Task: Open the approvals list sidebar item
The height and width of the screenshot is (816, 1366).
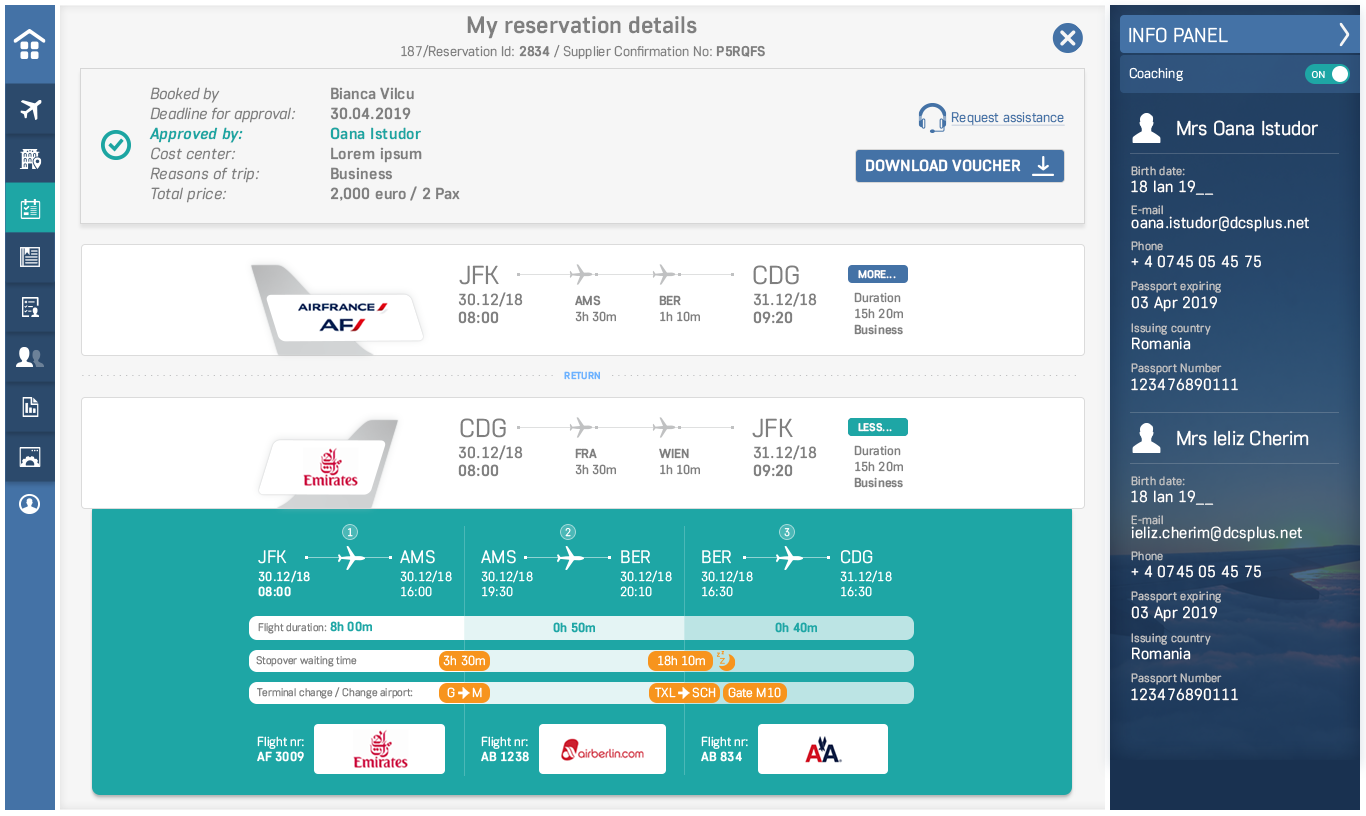Action: pyautogui.click(x=30, y=307)
